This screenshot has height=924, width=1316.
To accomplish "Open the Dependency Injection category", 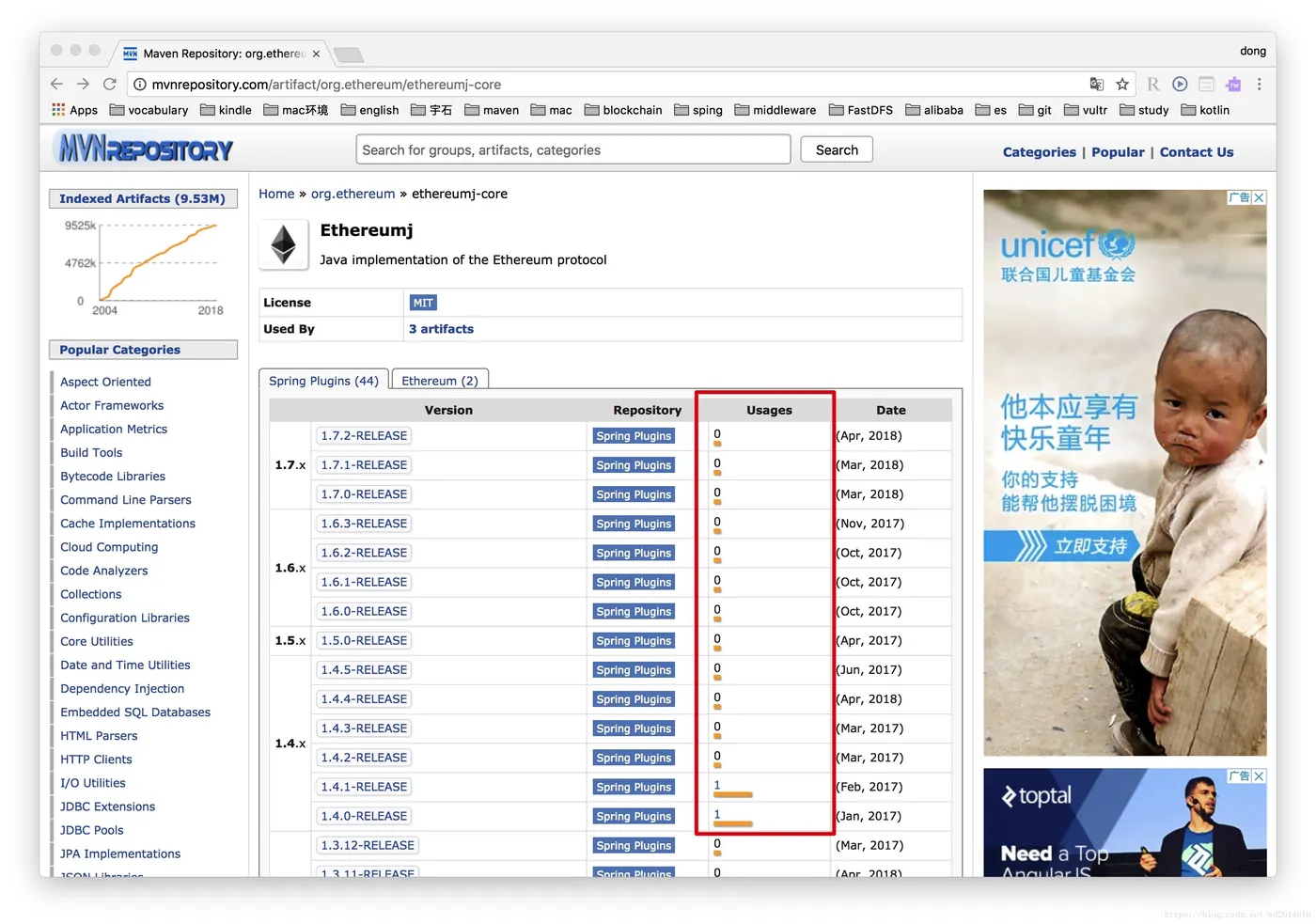I will click(122, 689).
